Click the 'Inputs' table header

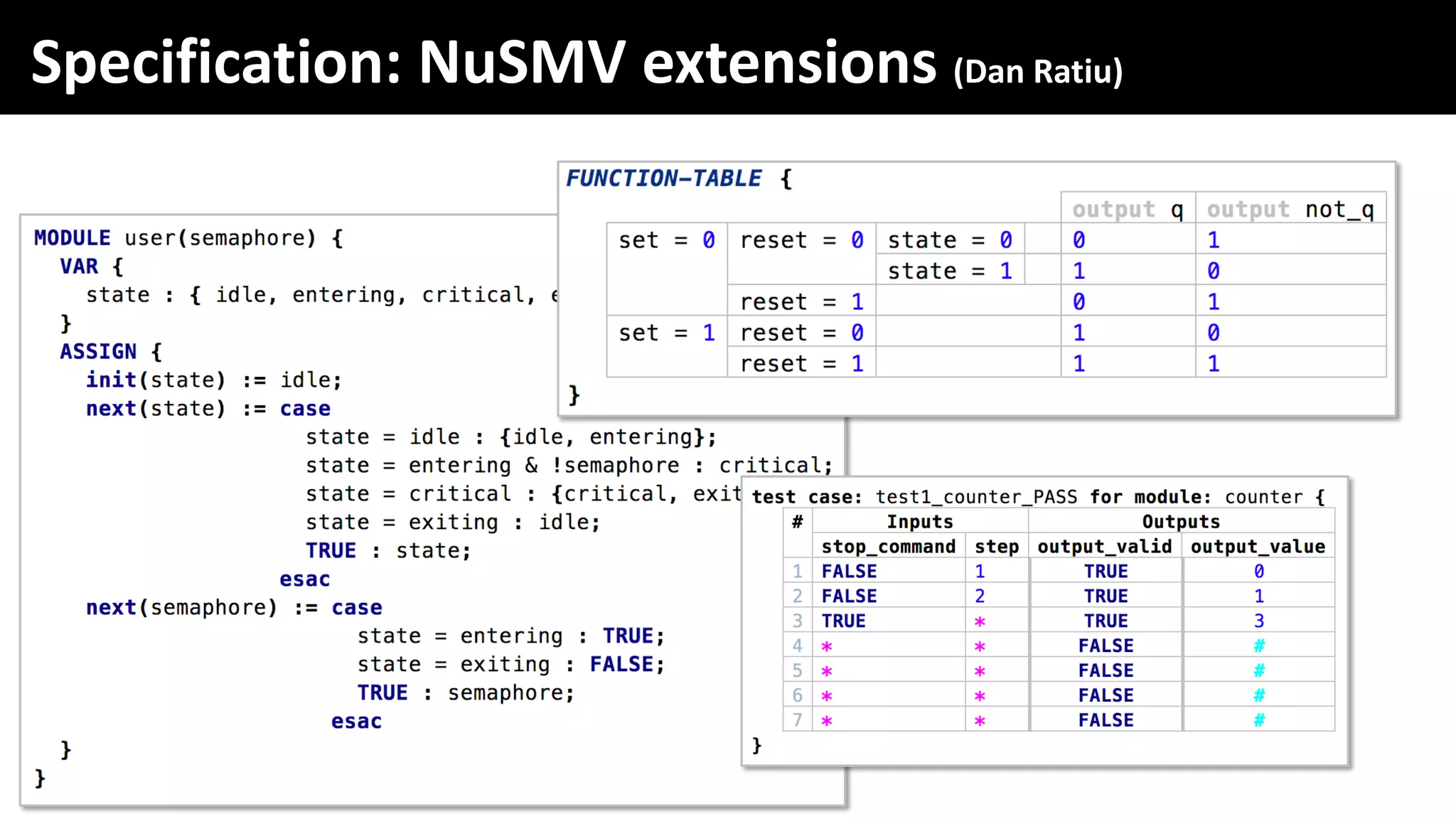click(919, 522)
